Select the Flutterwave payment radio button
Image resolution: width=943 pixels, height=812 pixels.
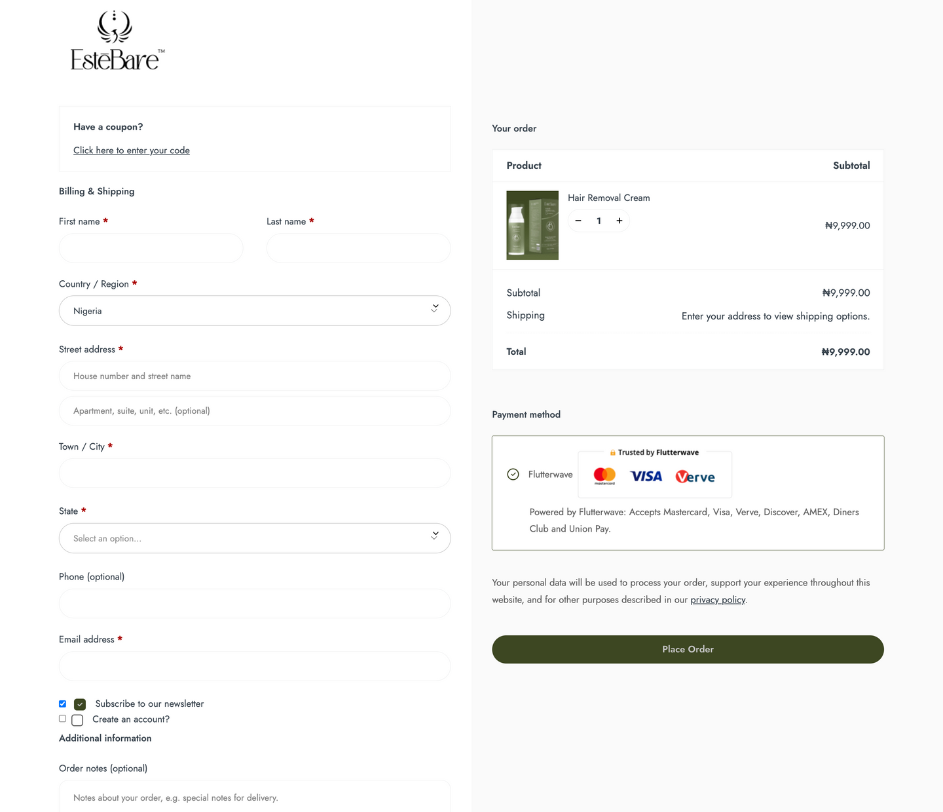click(x=513, y=474)
